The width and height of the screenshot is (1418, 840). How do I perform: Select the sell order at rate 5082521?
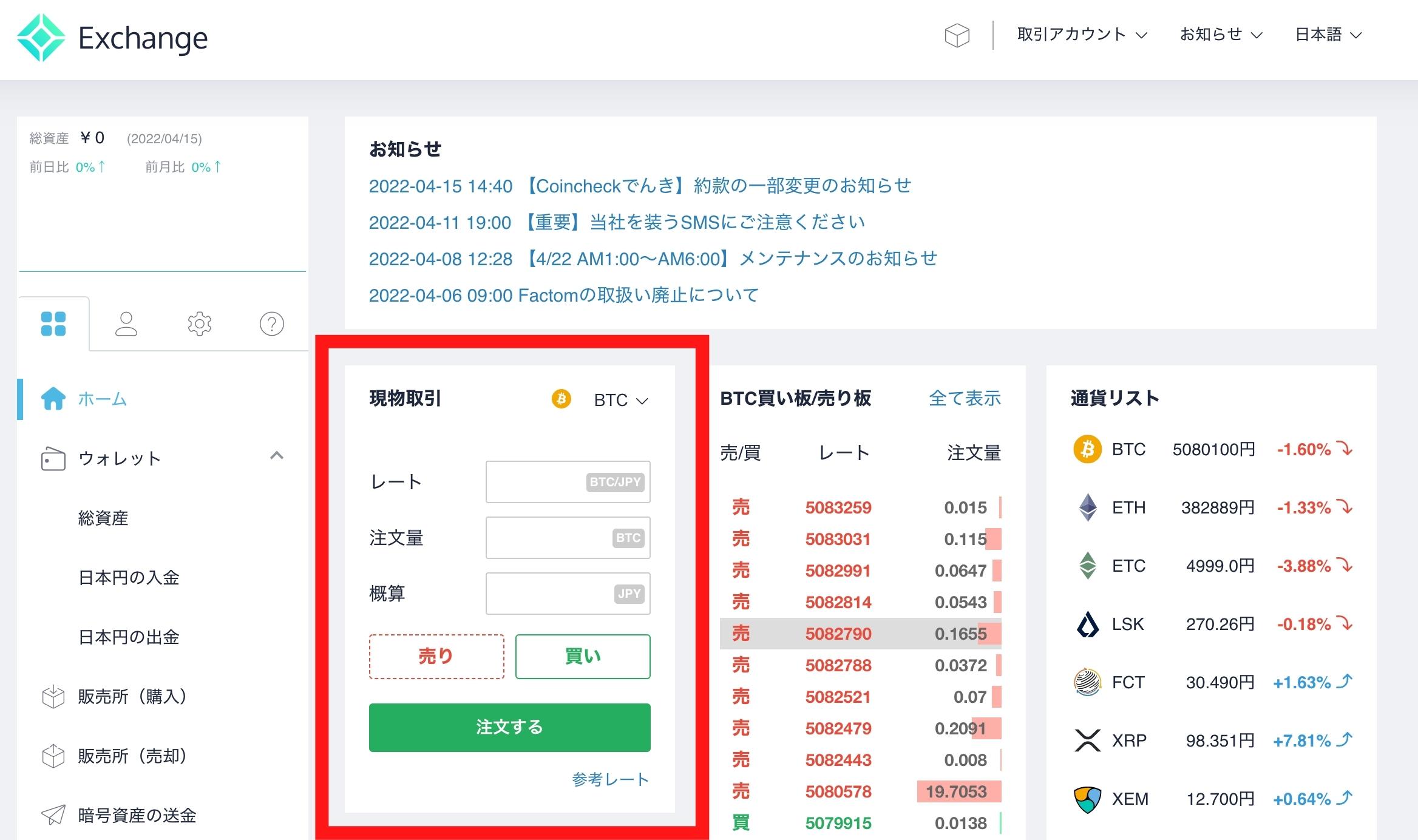coord(861,697)
